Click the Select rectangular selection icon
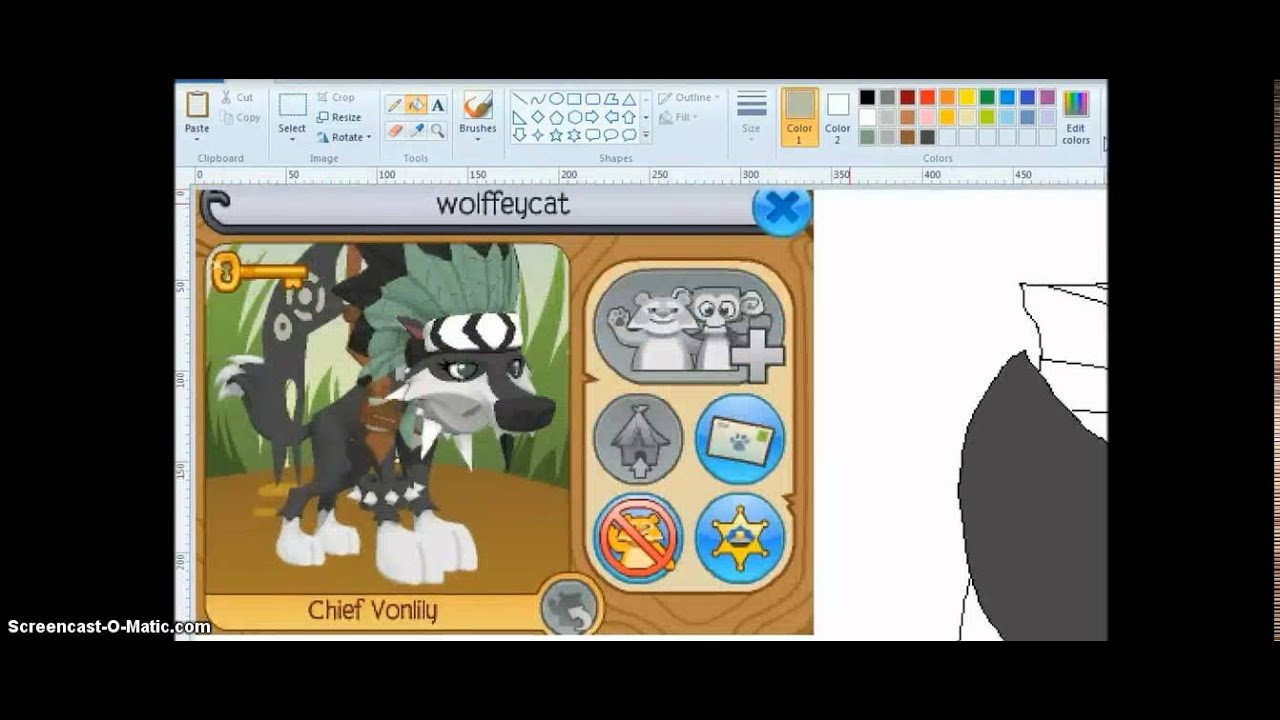 (x=292, y=105)
